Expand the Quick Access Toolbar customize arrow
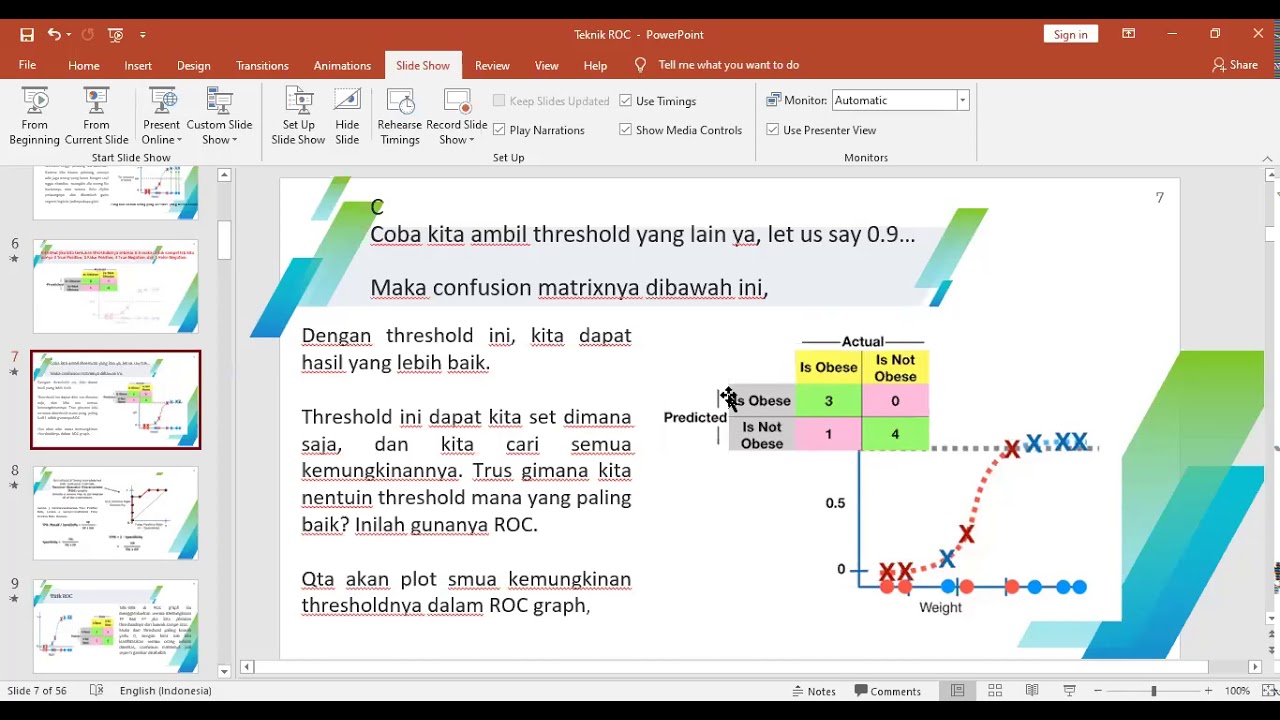This screenshot has width=1280, height=720. [142, 34]
